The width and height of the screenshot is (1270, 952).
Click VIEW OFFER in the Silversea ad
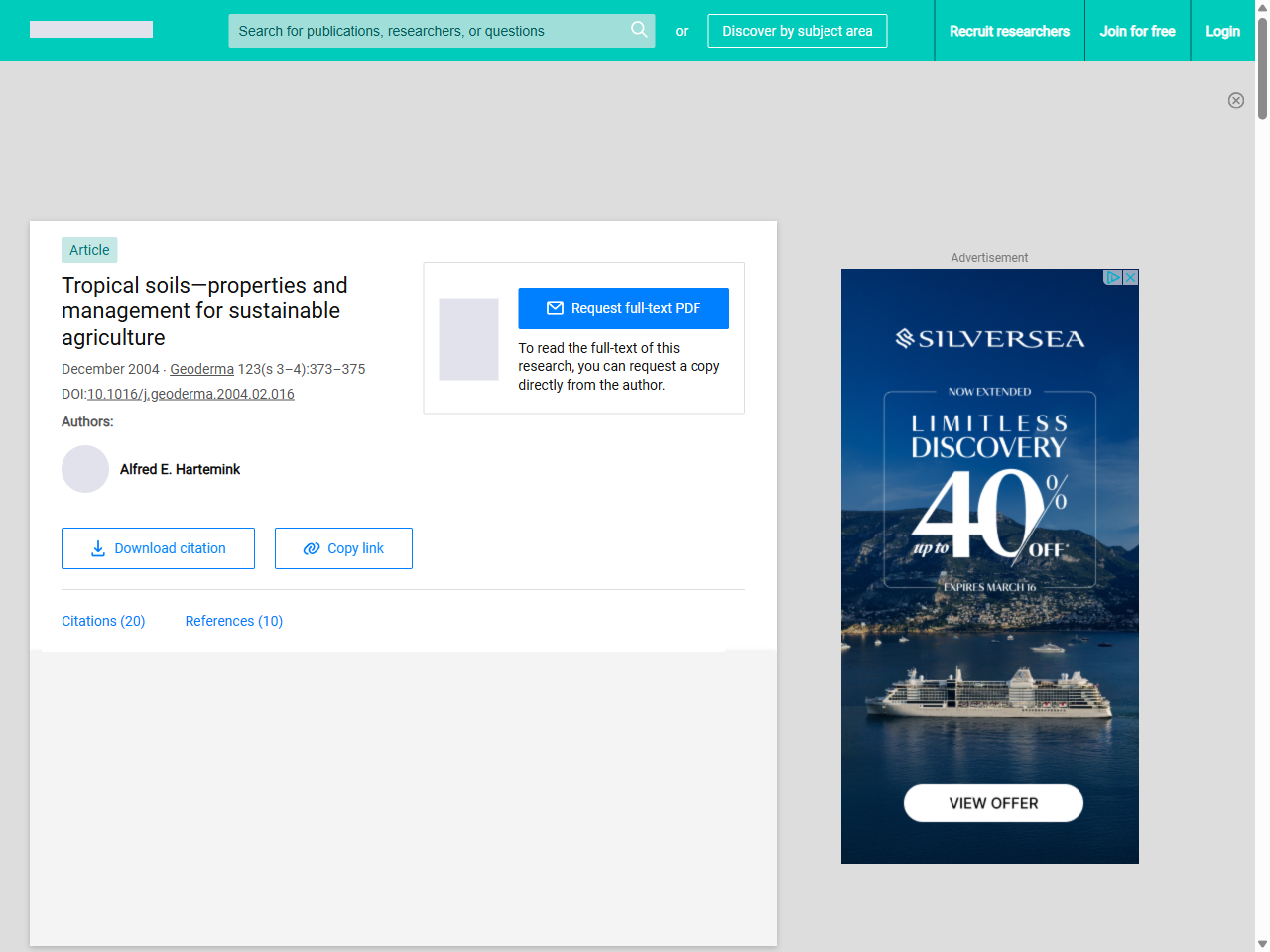tap(993, 803)
